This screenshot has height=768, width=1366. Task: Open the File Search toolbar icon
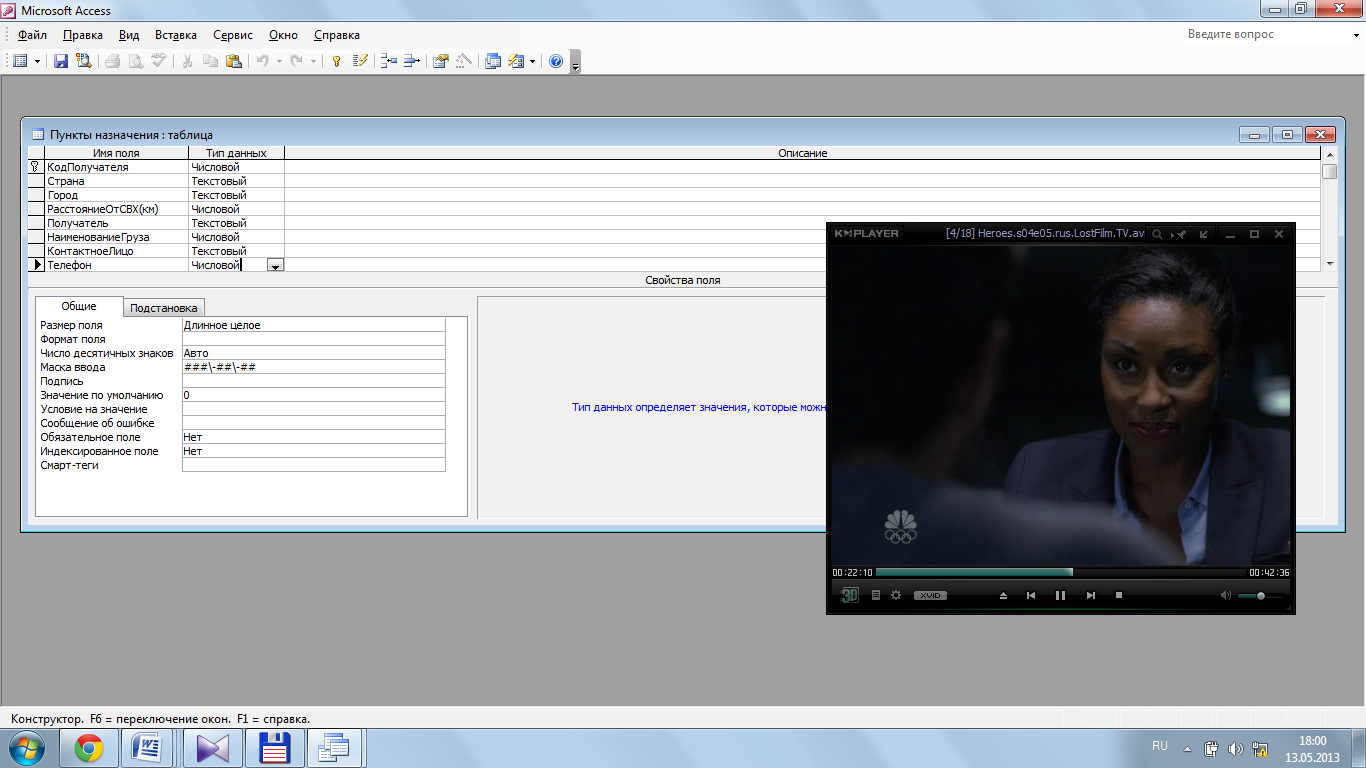[x=83, y=61]
